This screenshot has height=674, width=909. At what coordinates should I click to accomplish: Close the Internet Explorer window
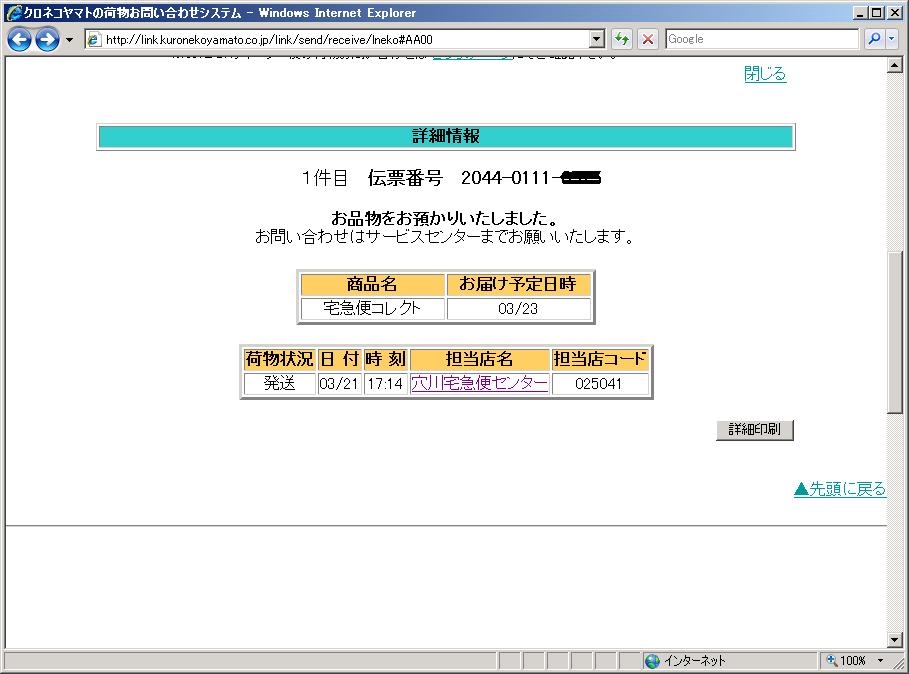[893, 12]
